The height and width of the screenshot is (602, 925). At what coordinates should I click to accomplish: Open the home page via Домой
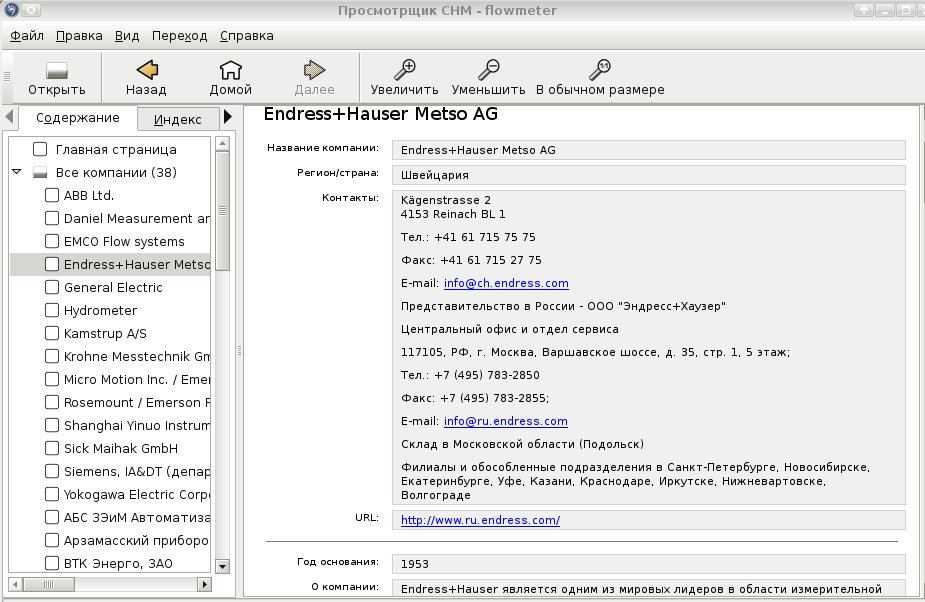coord(231,70)
